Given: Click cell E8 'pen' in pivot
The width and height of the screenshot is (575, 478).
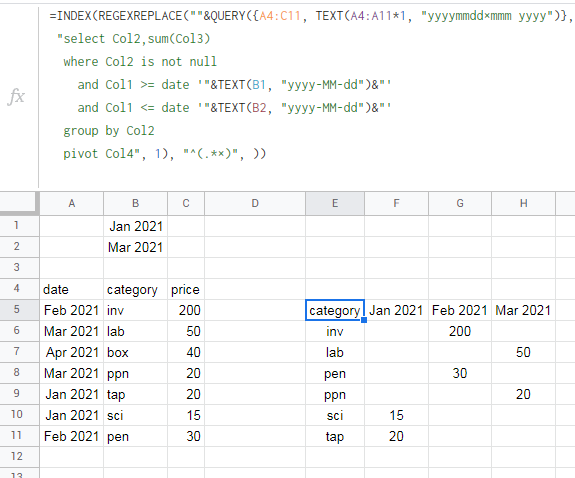Looking at the screenshot, I should pyautogui.click(x=335, y=373).
